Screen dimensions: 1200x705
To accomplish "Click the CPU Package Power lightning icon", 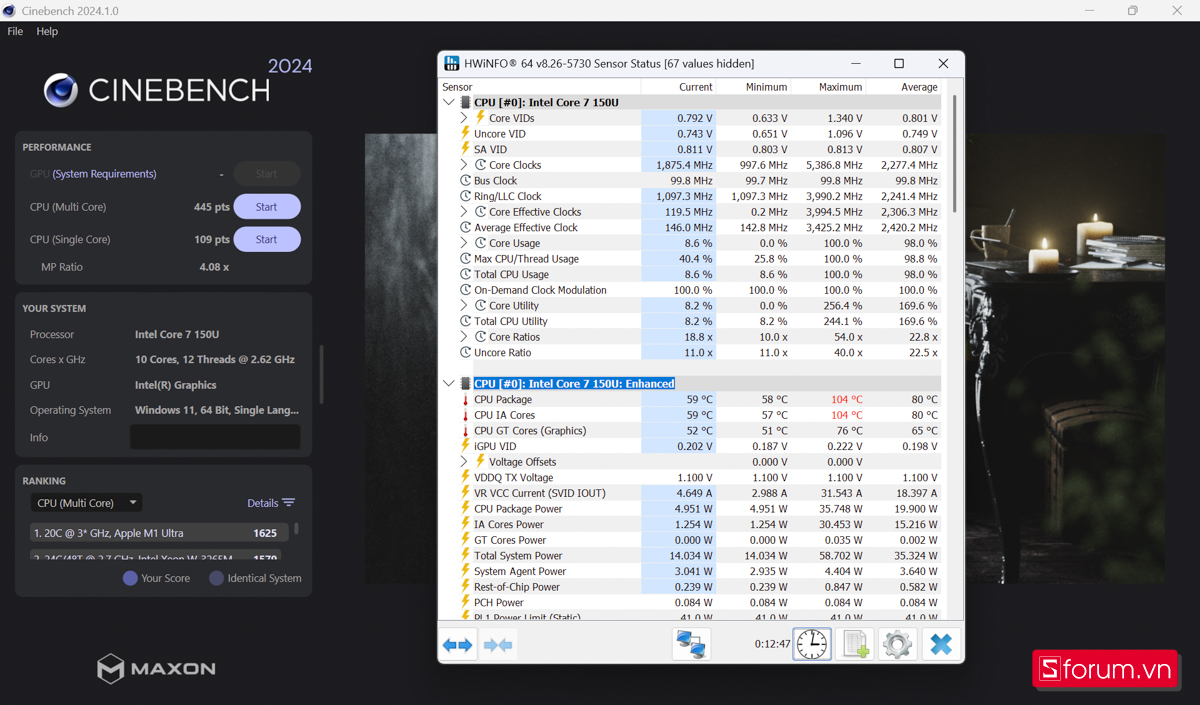I will click(x=465, y=508).
